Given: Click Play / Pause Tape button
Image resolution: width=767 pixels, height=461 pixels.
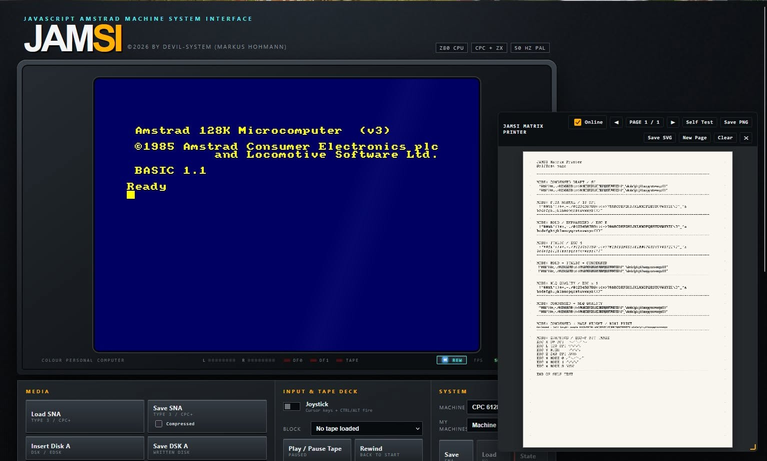Looking at the screenshot, I should [x=316, y=450].
